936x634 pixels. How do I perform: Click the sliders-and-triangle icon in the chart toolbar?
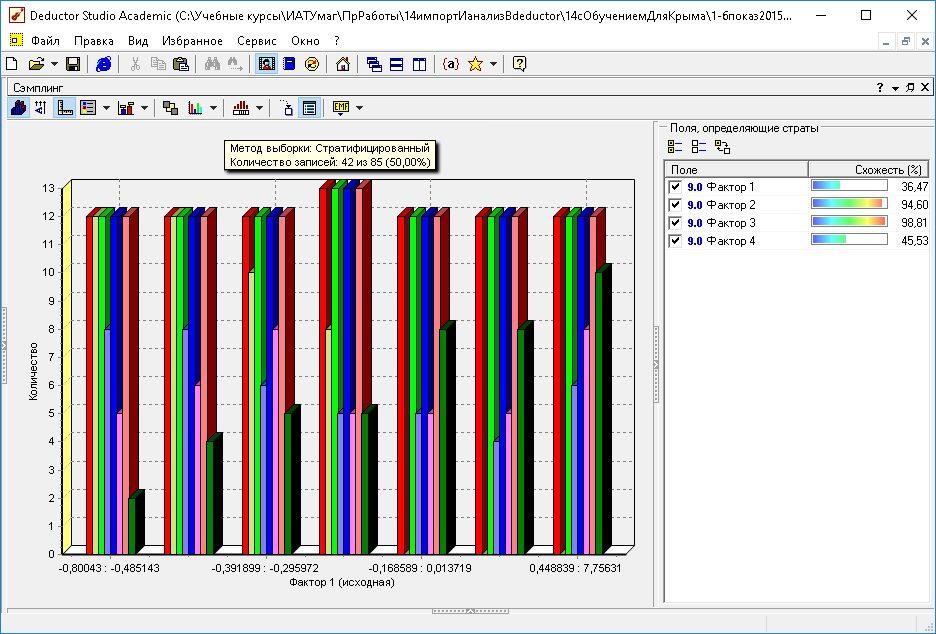(x=41, y=108)
